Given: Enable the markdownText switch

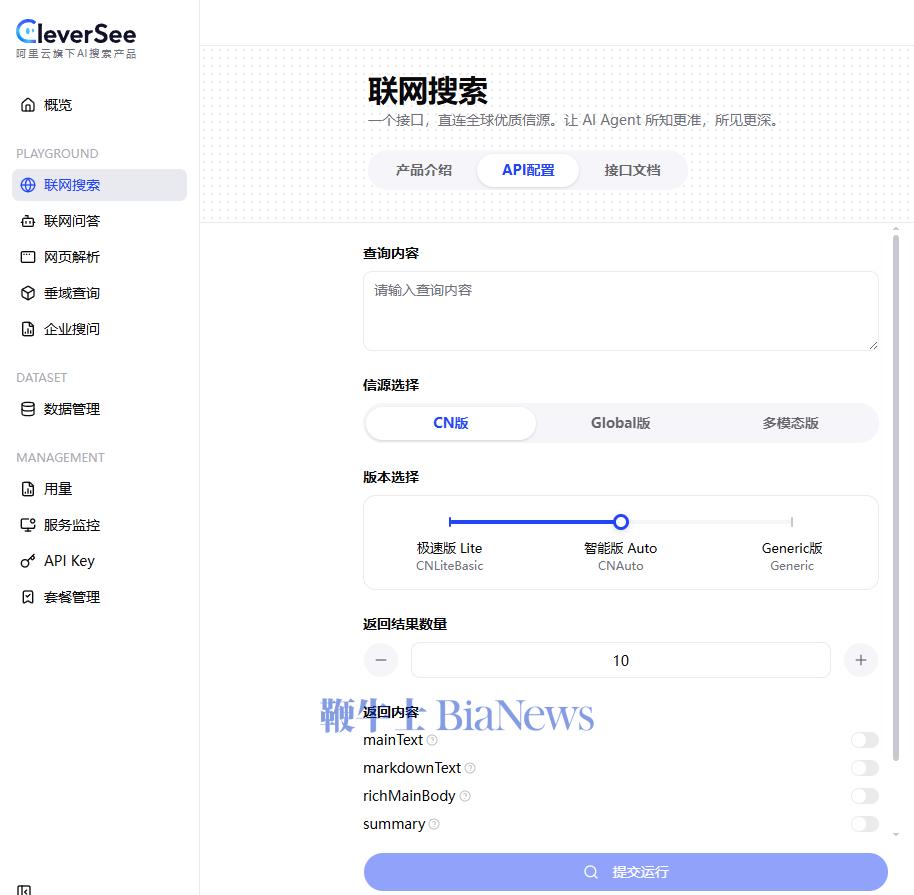Looking at the screenshot, I should click(x=864, y=768).
